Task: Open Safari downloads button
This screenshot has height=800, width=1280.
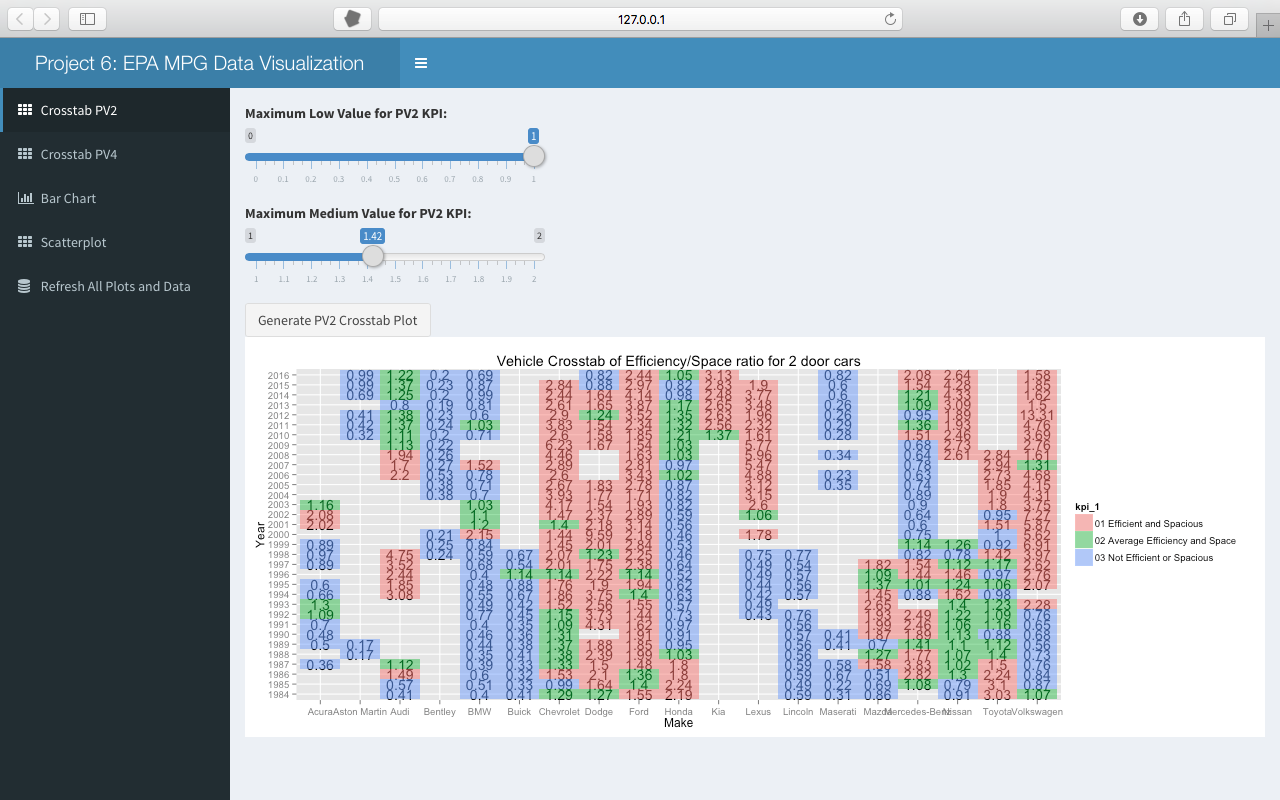Action: [1139, 18]
